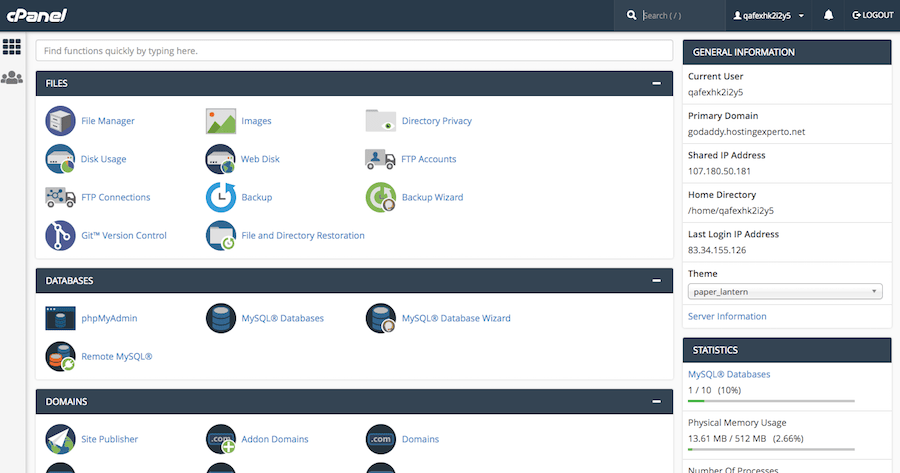This screenshot has height=473, width=900.
Task: Click the Backup Wizard text link
Action: 432,197
